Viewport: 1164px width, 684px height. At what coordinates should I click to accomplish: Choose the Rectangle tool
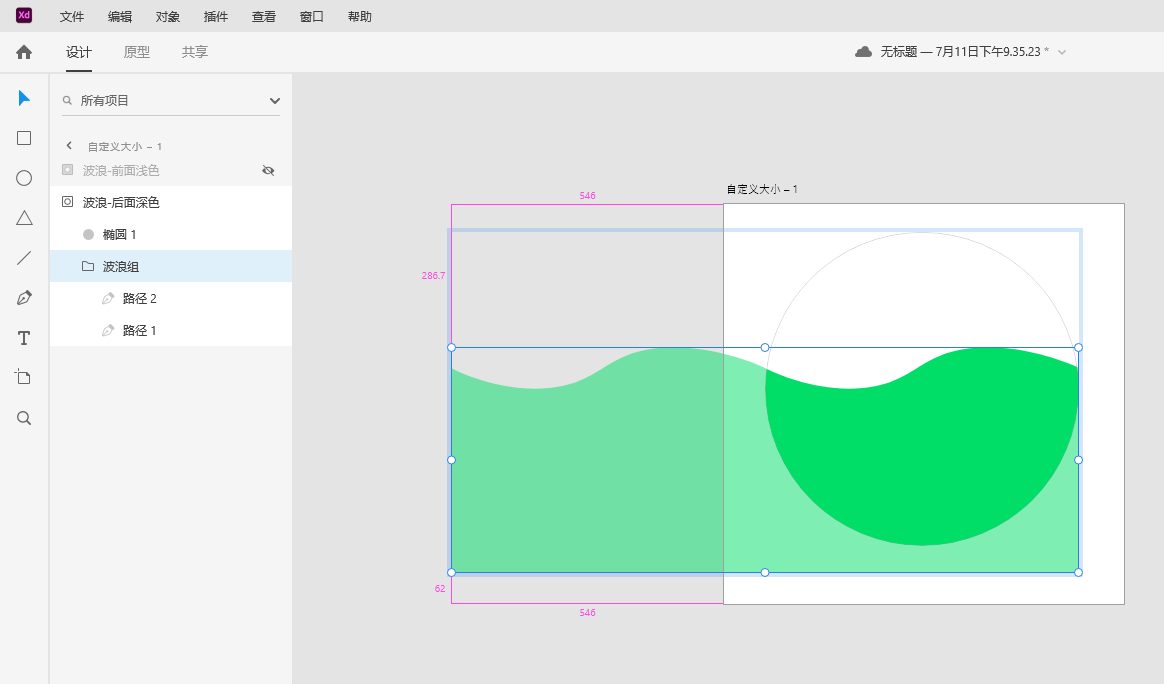tap(24, 138)
